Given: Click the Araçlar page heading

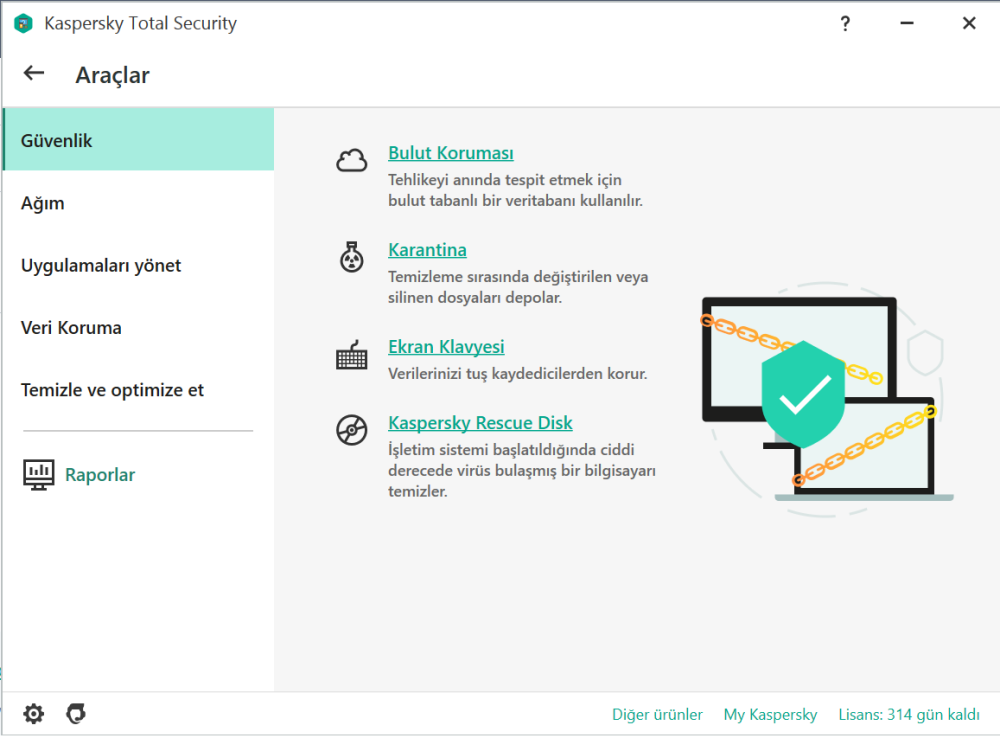Looking at the screenshot, I should [112, 75].
